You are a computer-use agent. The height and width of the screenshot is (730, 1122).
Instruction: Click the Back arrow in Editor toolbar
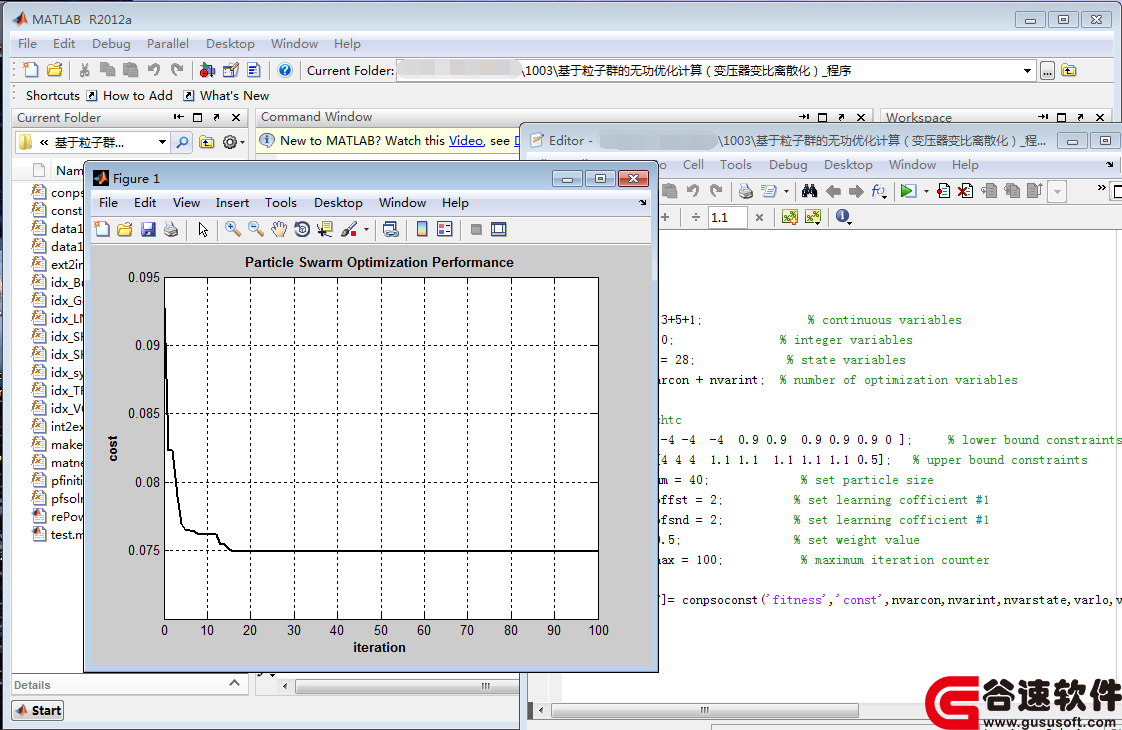(x=833, y=191)
